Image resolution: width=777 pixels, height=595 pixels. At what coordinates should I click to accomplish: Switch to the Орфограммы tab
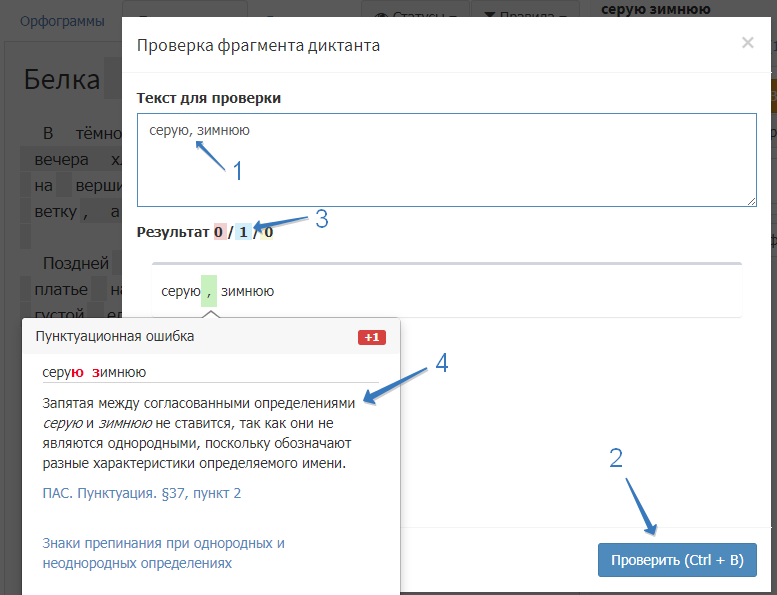tap(62, 21)
